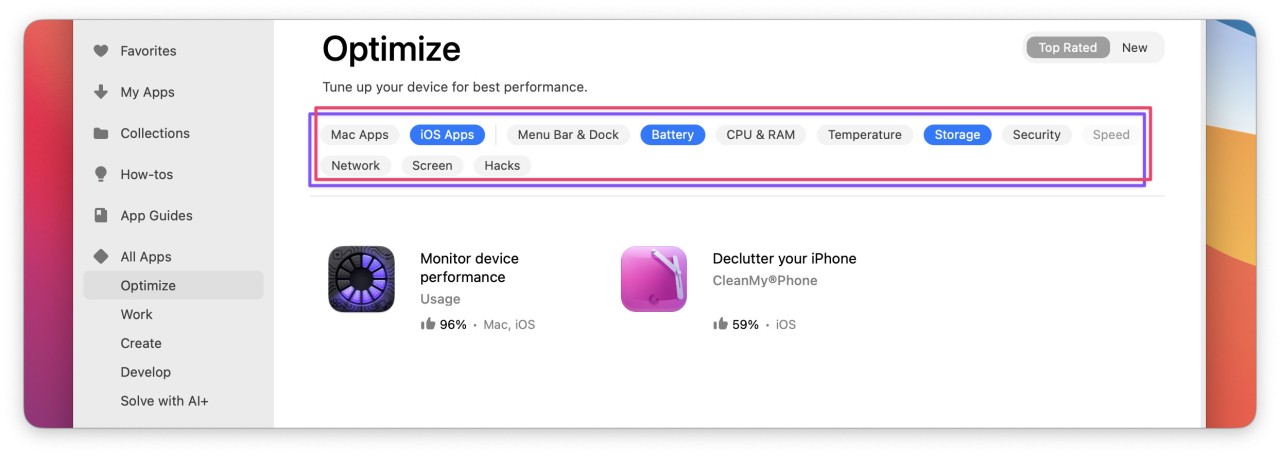1280x456 pixels.
Task: Open Solve with AI+ category
Action: [x=164, y=401]
